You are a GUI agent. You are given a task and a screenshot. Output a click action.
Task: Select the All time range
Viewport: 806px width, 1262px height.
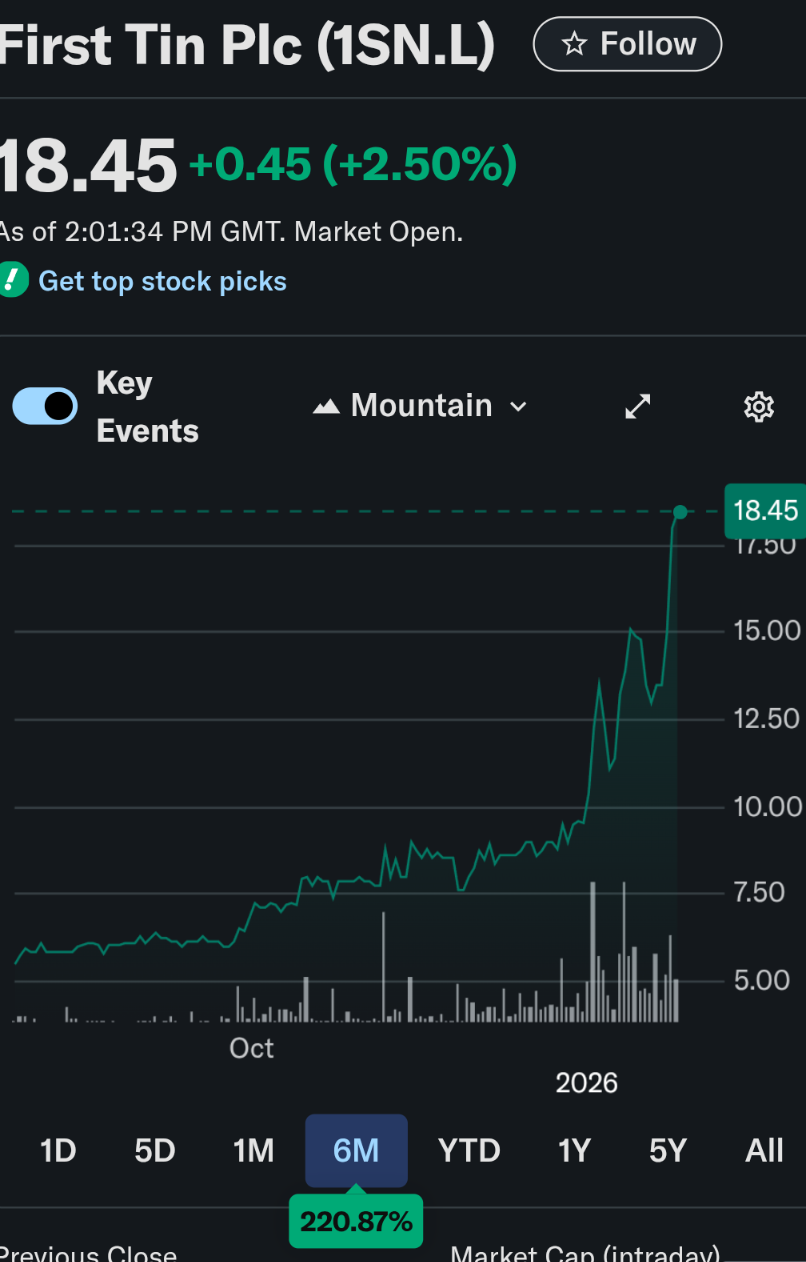click(764, 1151)
